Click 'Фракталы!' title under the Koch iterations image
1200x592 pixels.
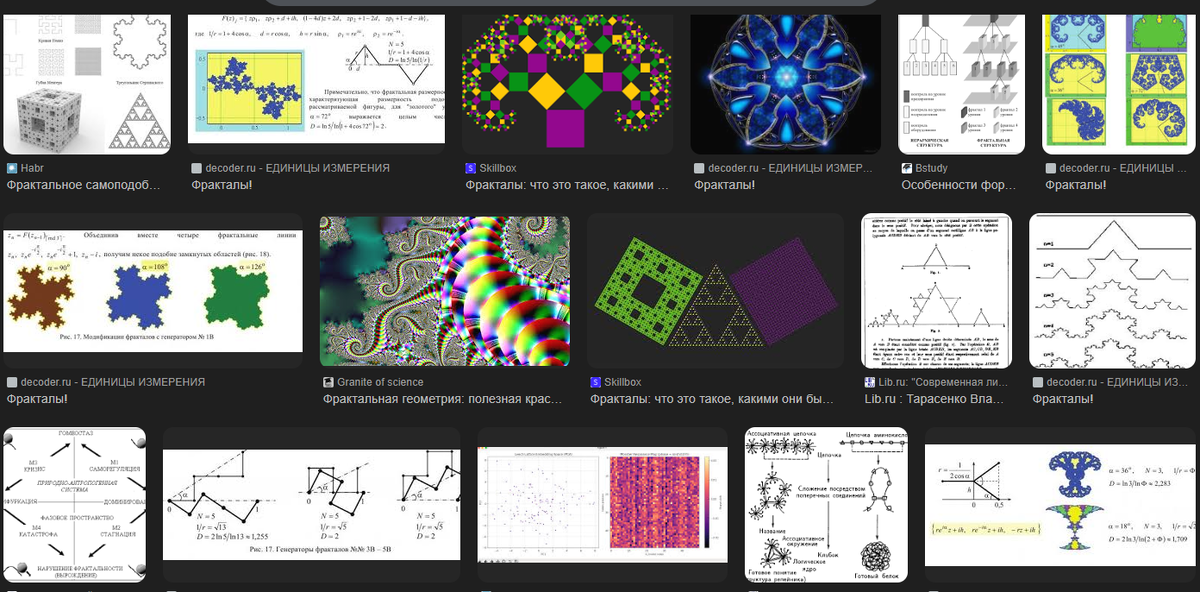[1063, 399]
